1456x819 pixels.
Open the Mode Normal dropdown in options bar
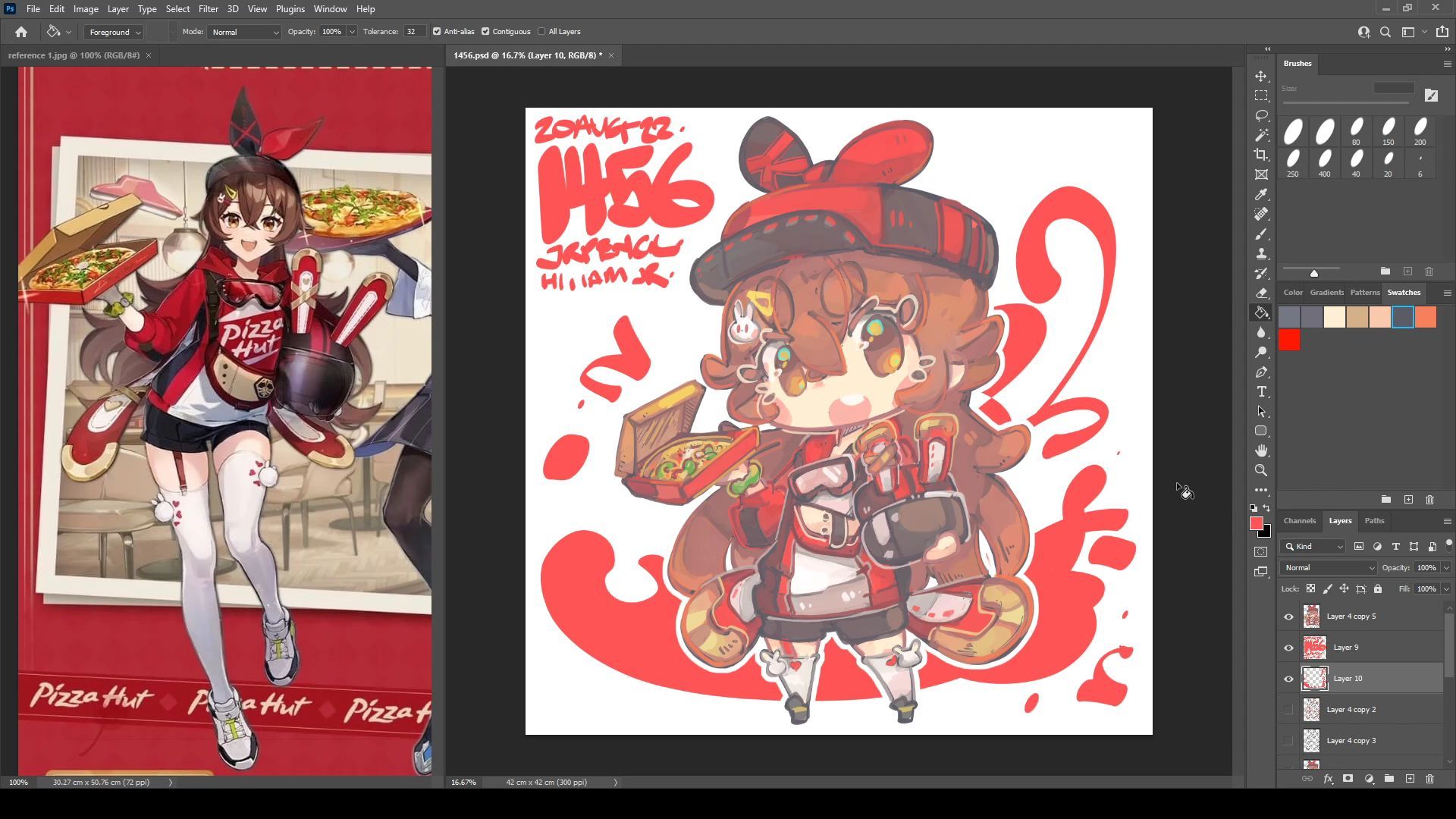tap(244, 32)
